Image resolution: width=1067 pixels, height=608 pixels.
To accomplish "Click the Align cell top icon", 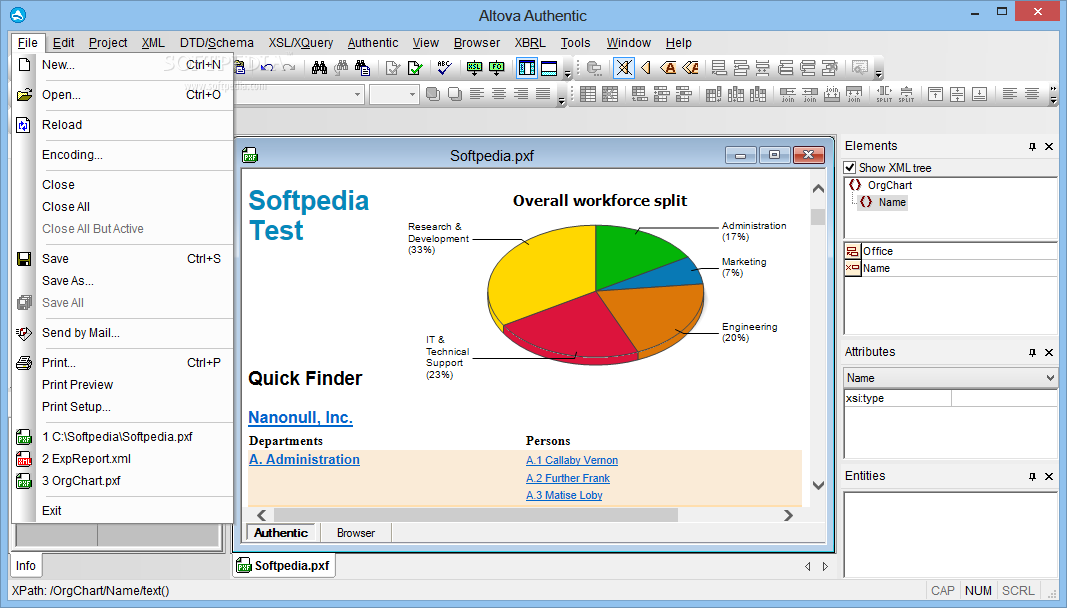I will point(936,94).
